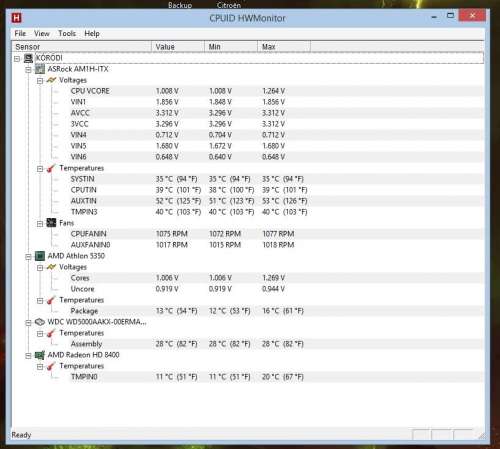Screen dimensions: 500x449
Task: Collapse the ASRock AM1H-ITX node
Action: pos(28,69)
